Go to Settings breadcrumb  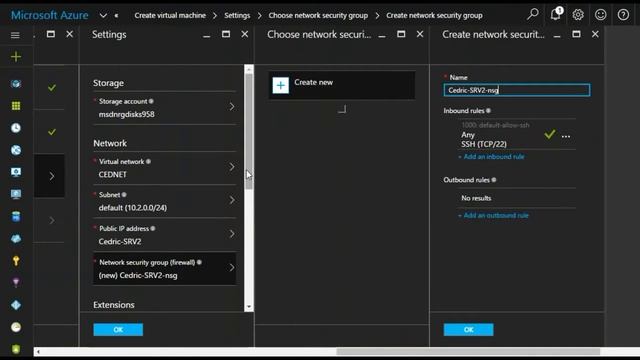[237, 16]
